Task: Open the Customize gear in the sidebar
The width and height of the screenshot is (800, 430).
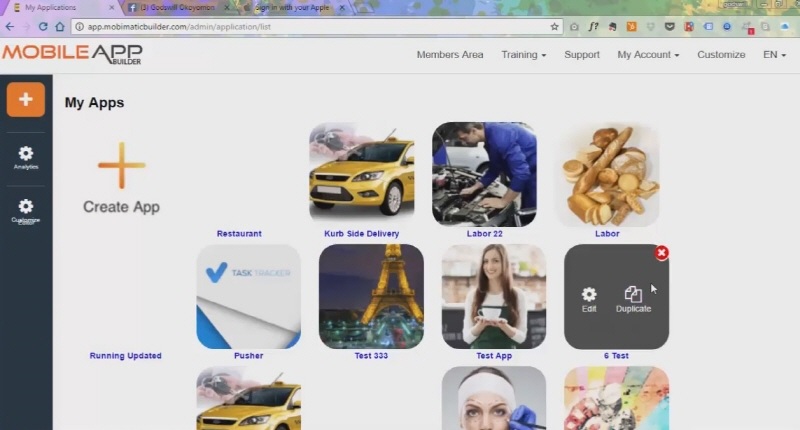Action: pyautogui.click(x=26, y=211)
